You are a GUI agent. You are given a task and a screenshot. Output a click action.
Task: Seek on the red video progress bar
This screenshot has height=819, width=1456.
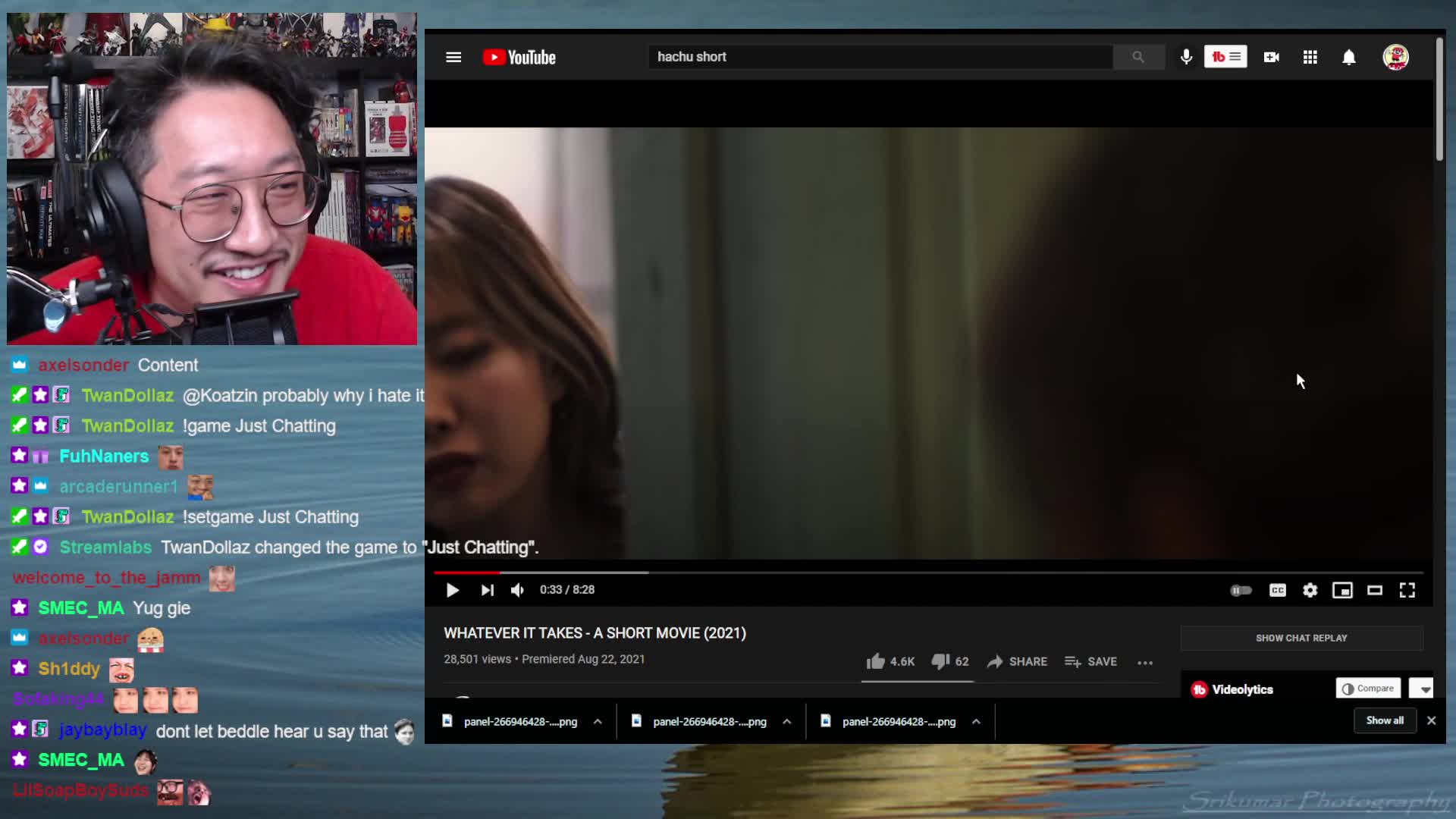[x=467, y=573]
